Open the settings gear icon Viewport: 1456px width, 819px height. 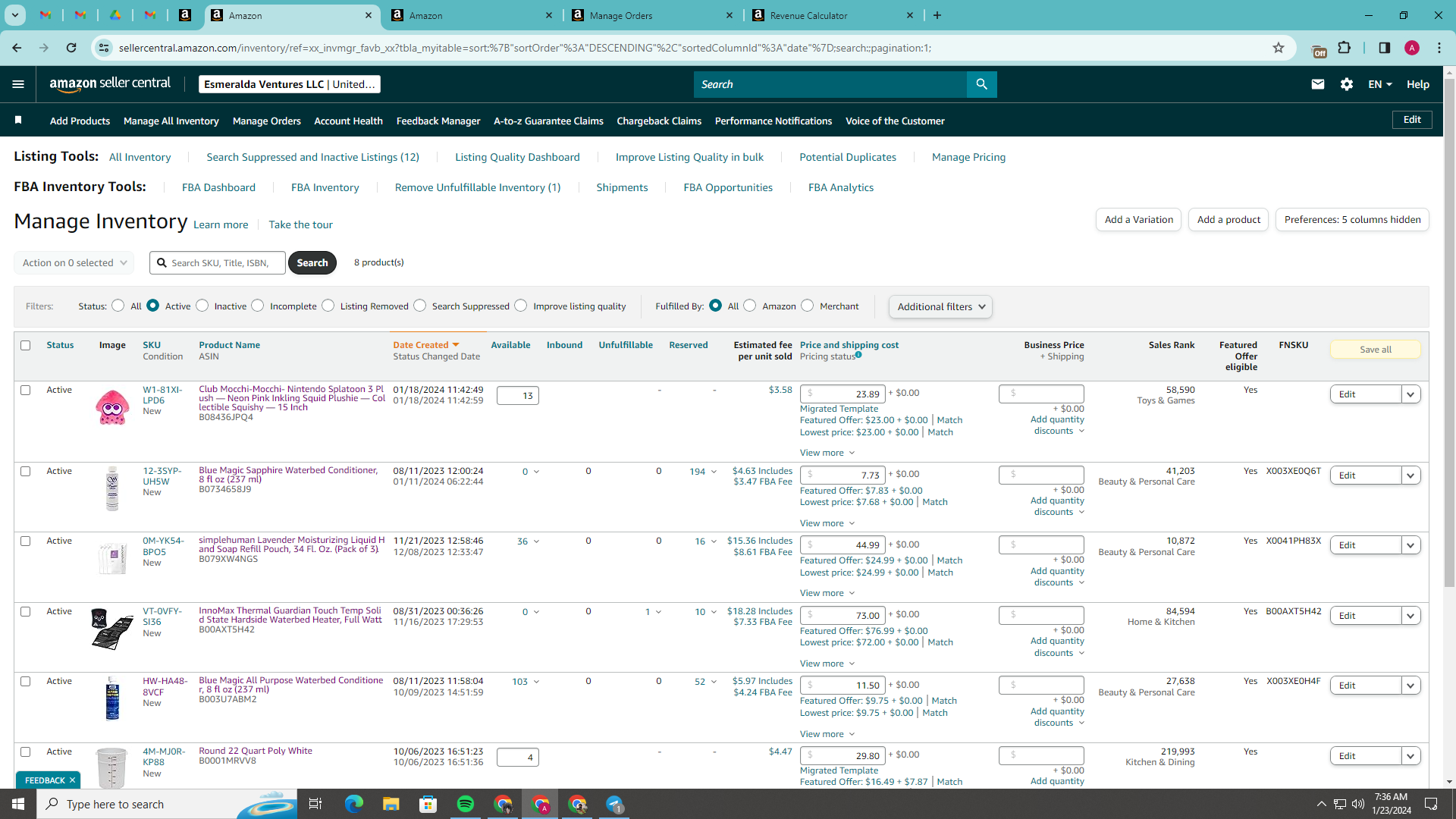1347,84
